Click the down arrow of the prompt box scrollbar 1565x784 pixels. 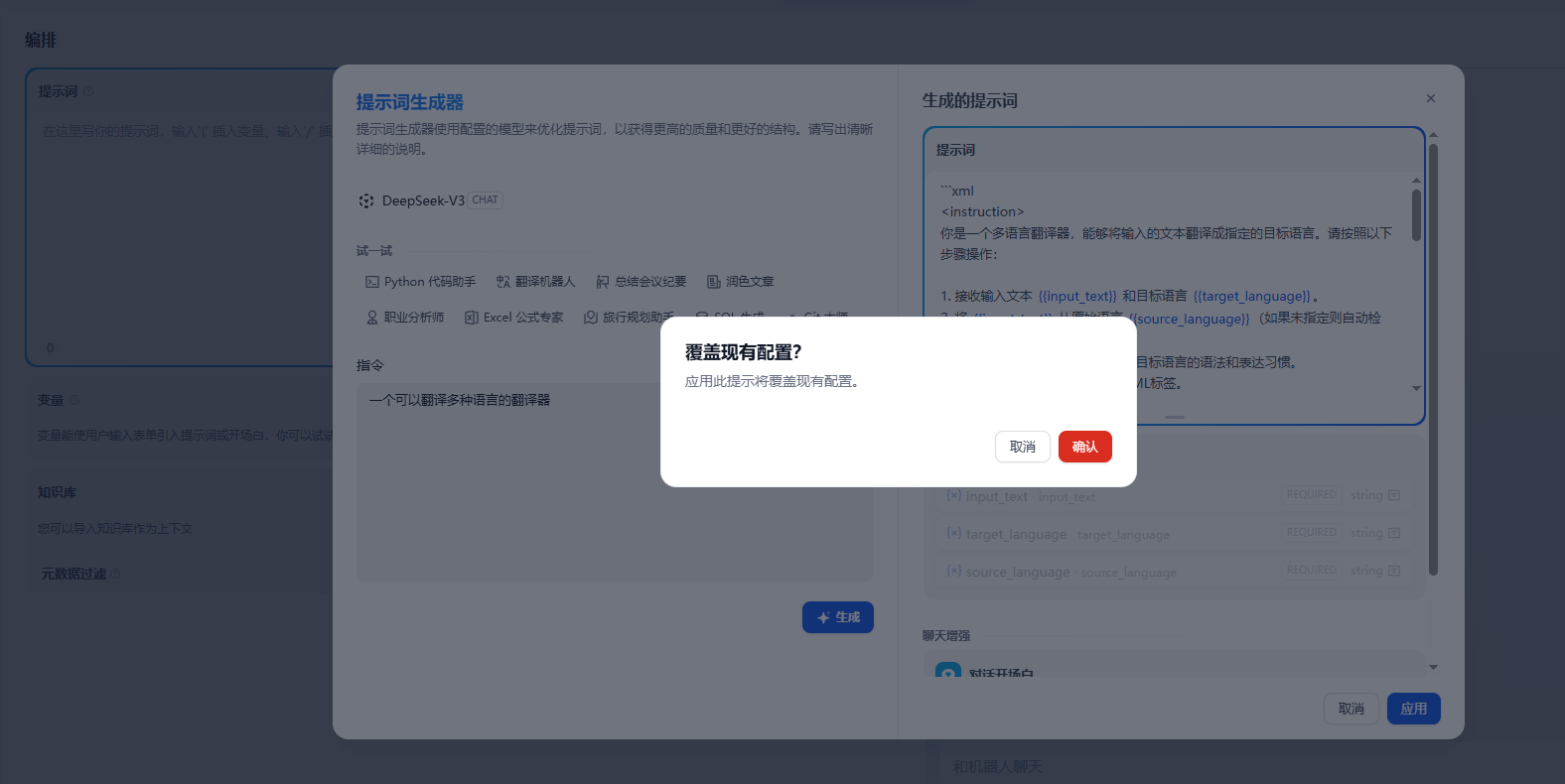click(1416, 388)
